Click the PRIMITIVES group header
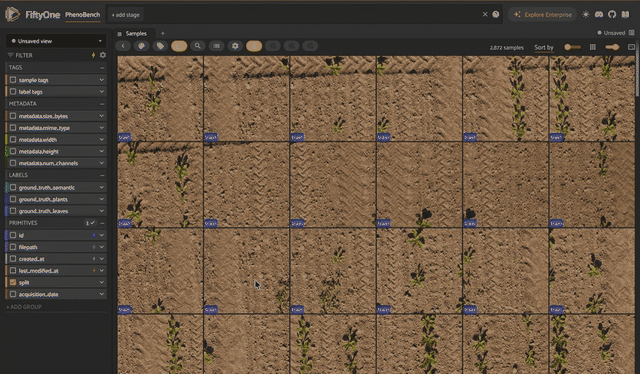 click(56, 223)
